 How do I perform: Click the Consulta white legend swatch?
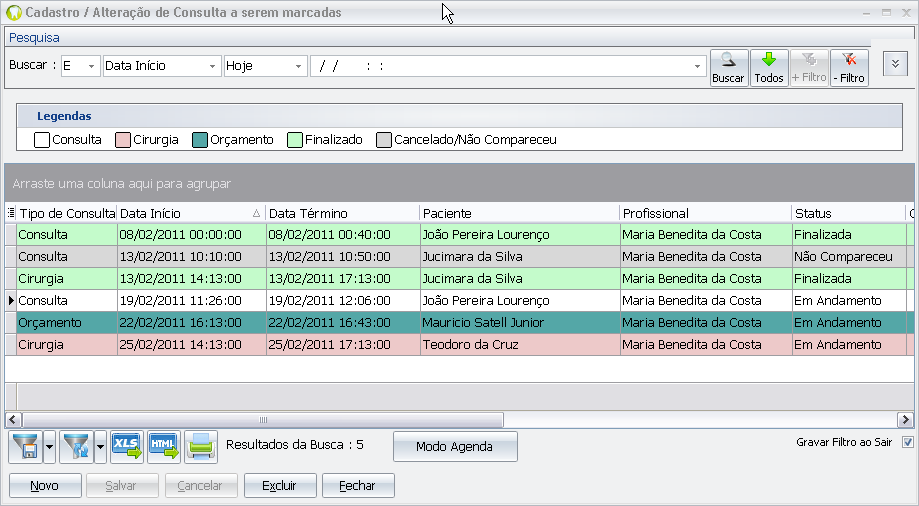(x=42, y=140)
